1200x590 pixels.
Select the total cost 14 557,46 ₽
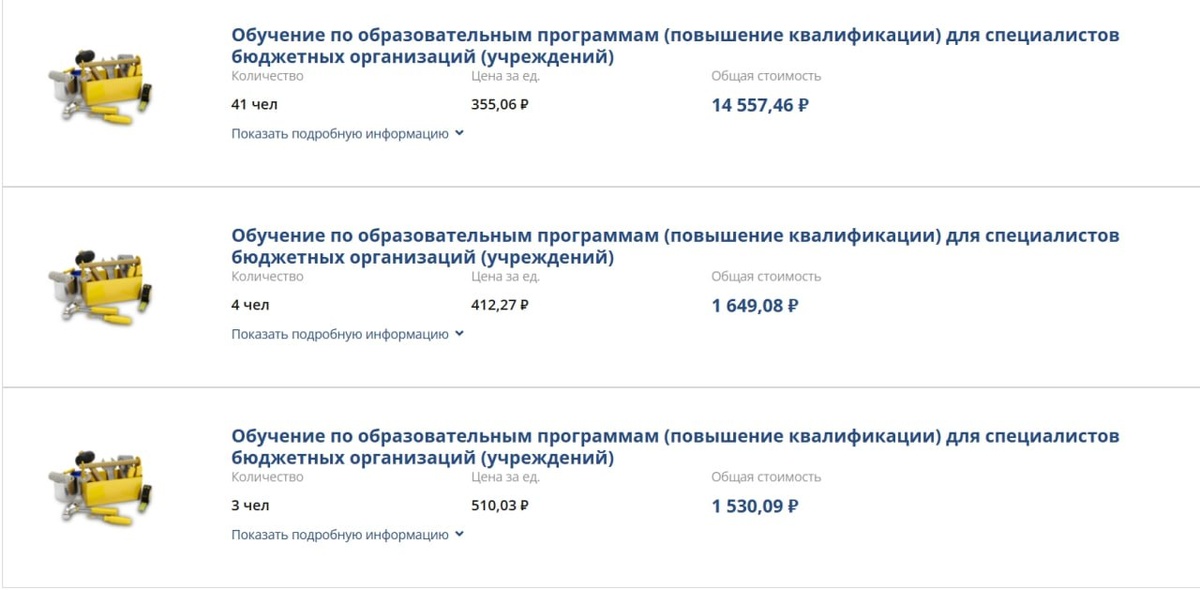[758, 102]
